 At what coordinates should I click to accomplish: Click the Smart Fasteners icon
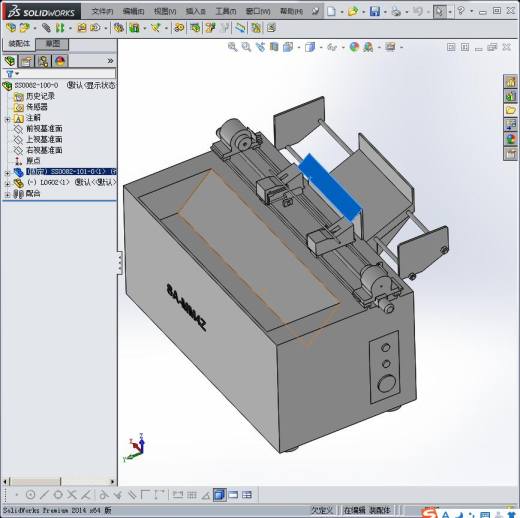[x=82, y=28]
